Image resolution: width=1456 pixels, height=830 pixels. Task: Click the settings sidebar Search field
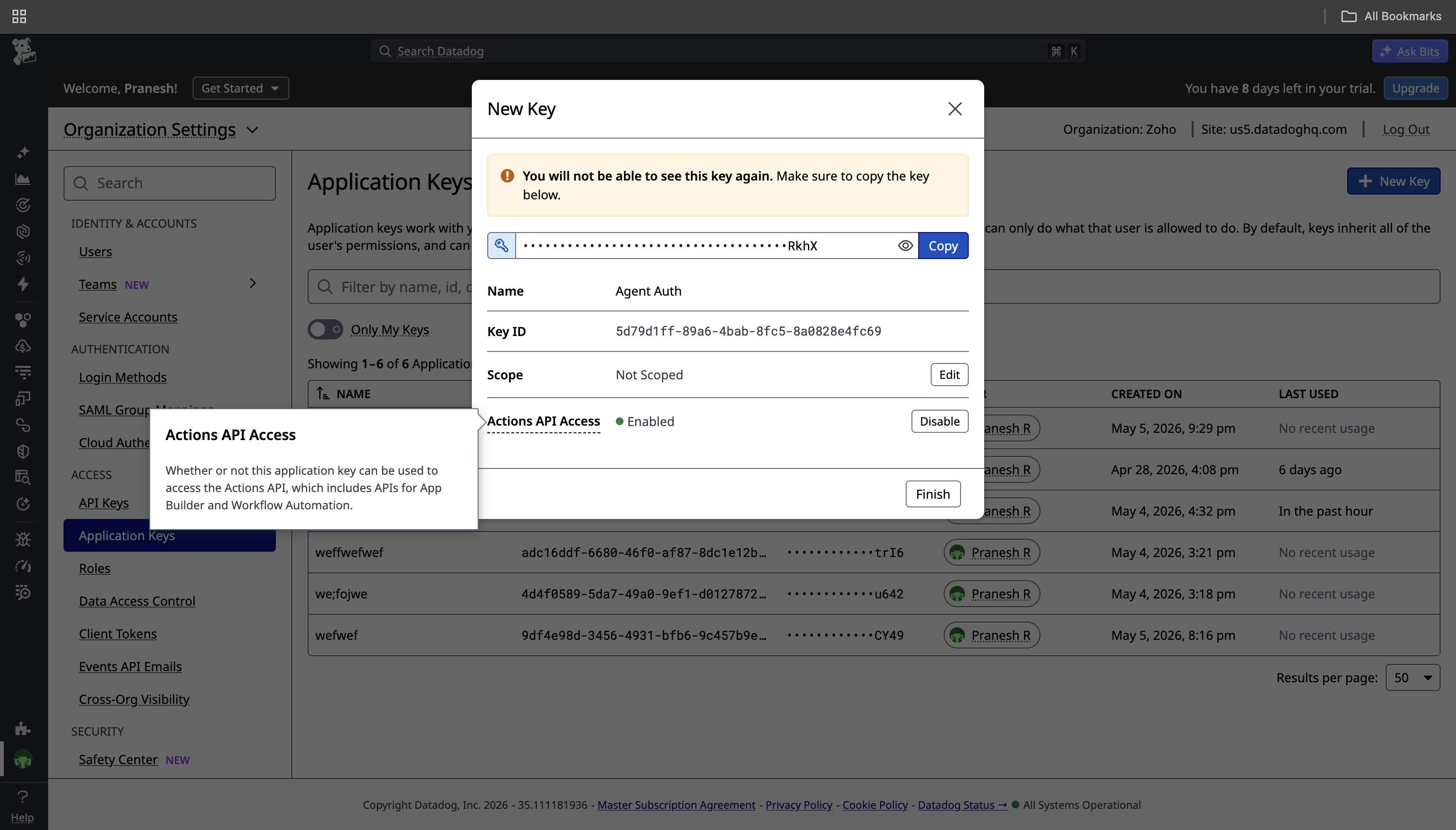tap(169, 183)
